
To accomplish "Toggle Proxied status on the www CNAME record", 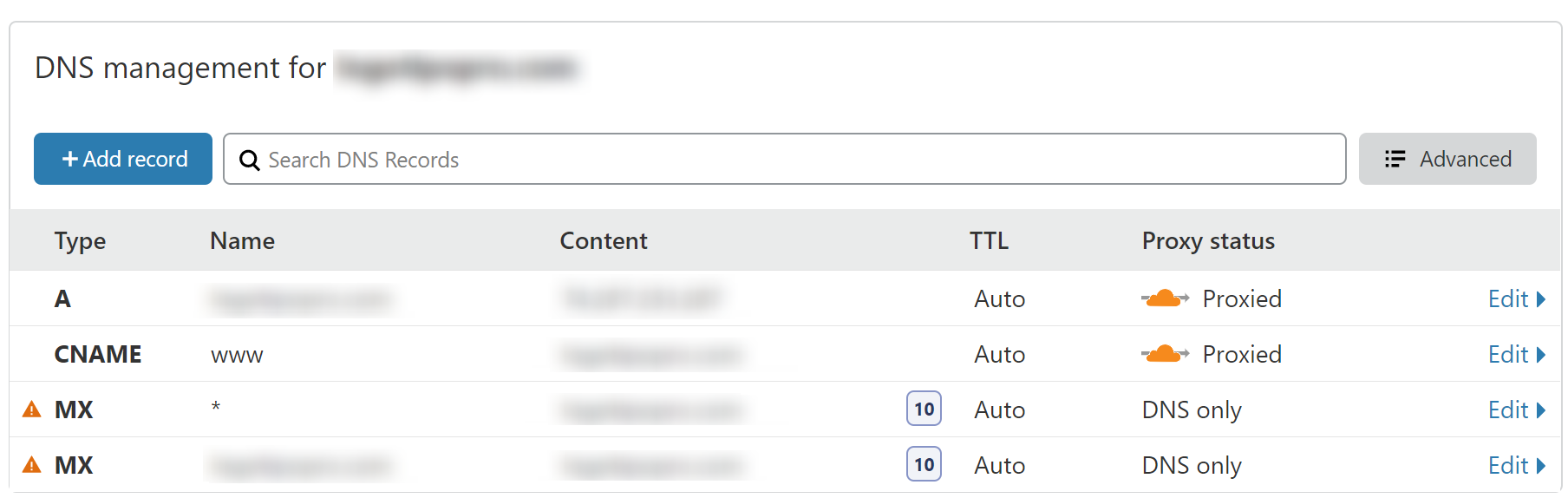I will point(1241,354).
